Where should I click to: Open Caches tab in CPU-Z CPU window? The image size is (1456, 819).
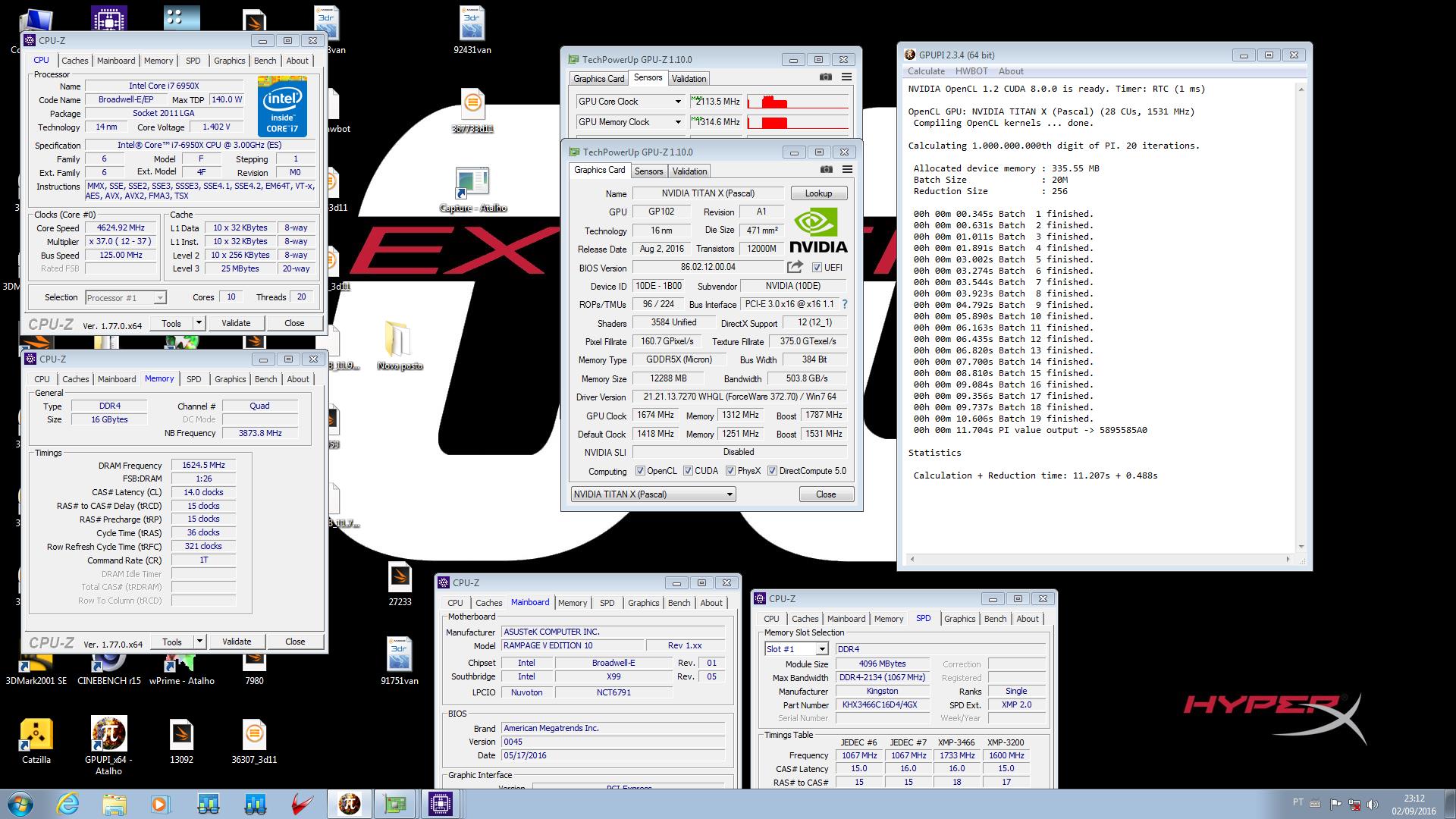(75, 61)
